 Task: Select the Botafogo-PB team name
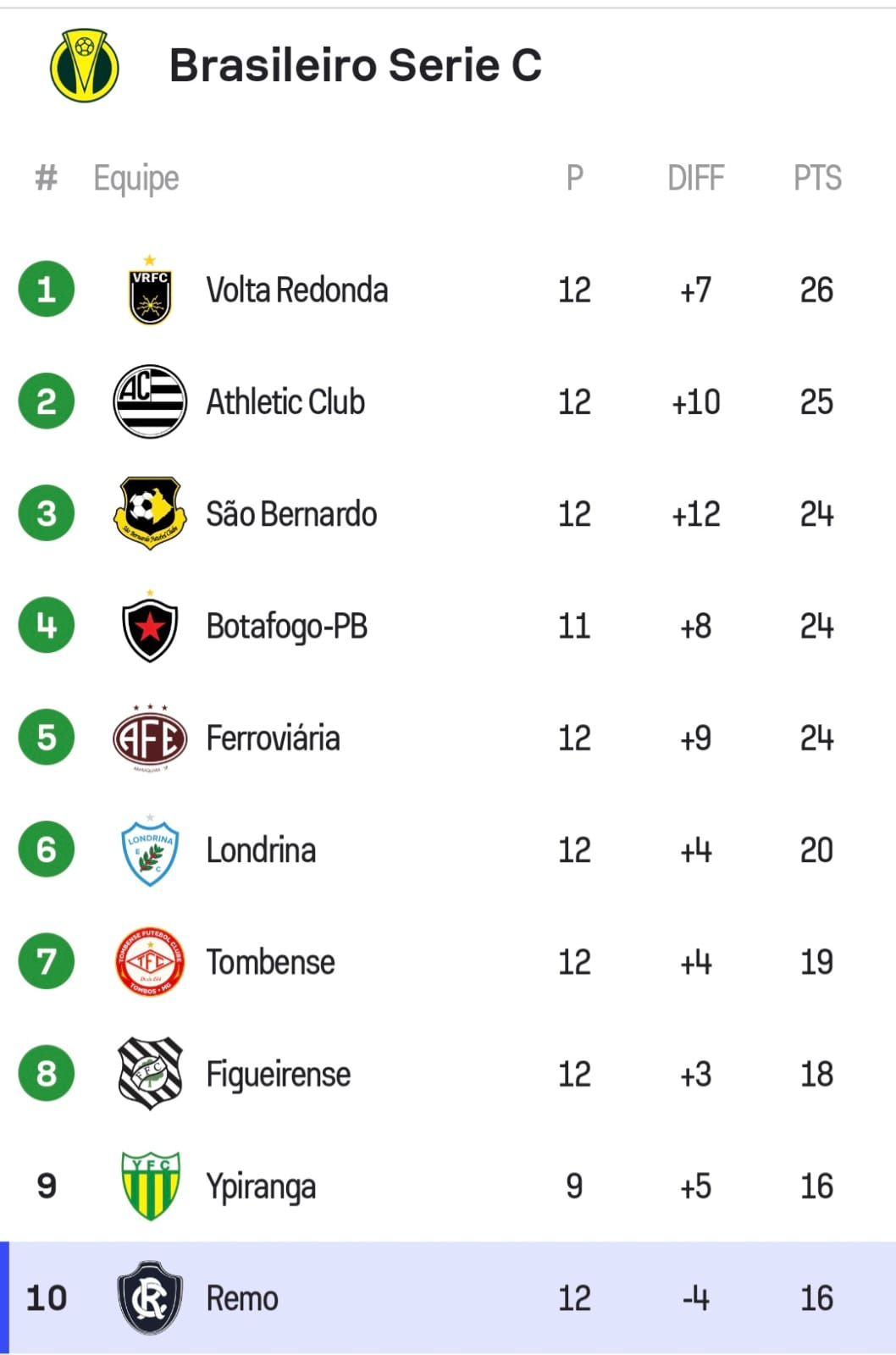tap(287, 627)
